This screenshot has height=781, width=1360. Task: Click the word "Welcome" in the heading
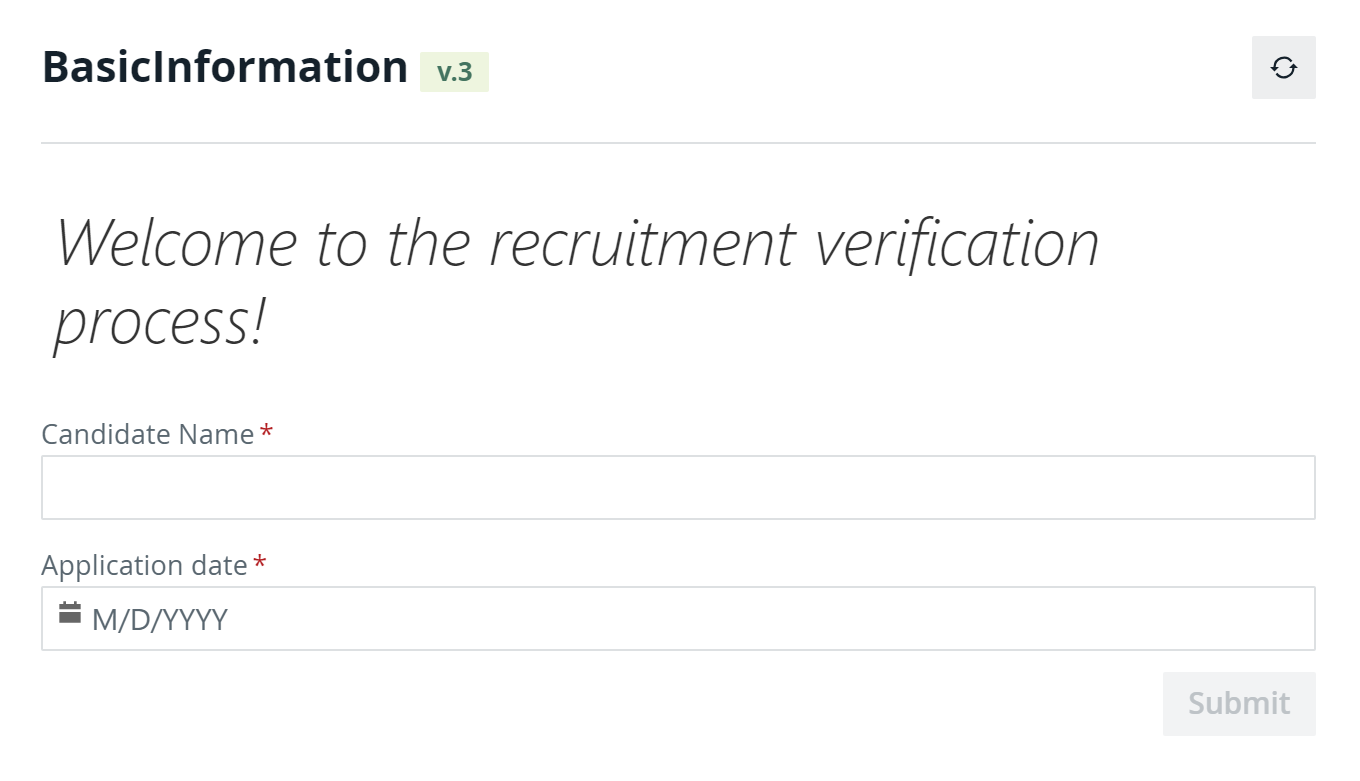coord(176,242)
